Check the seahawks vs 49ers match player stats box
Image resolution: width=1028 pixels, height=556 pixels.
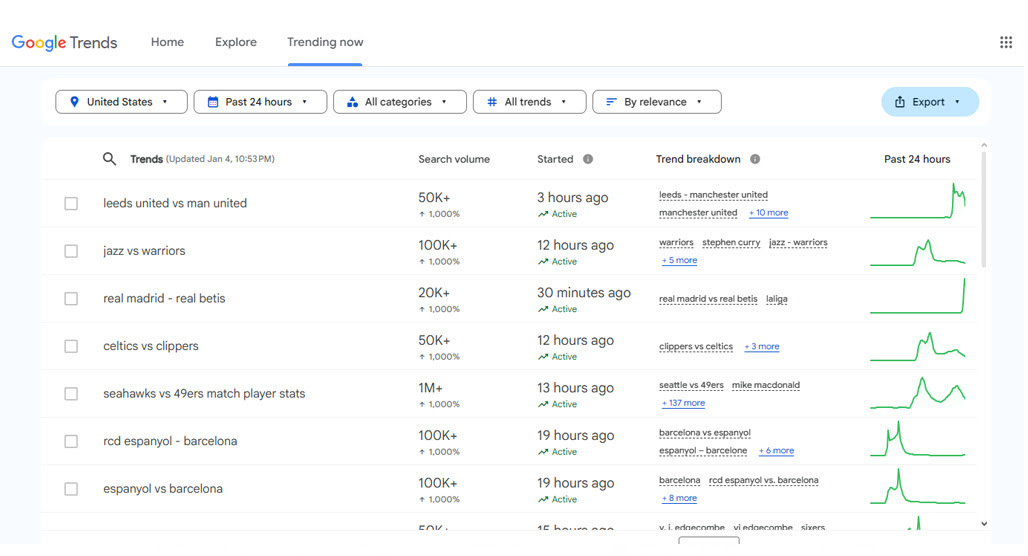[71, 393]
